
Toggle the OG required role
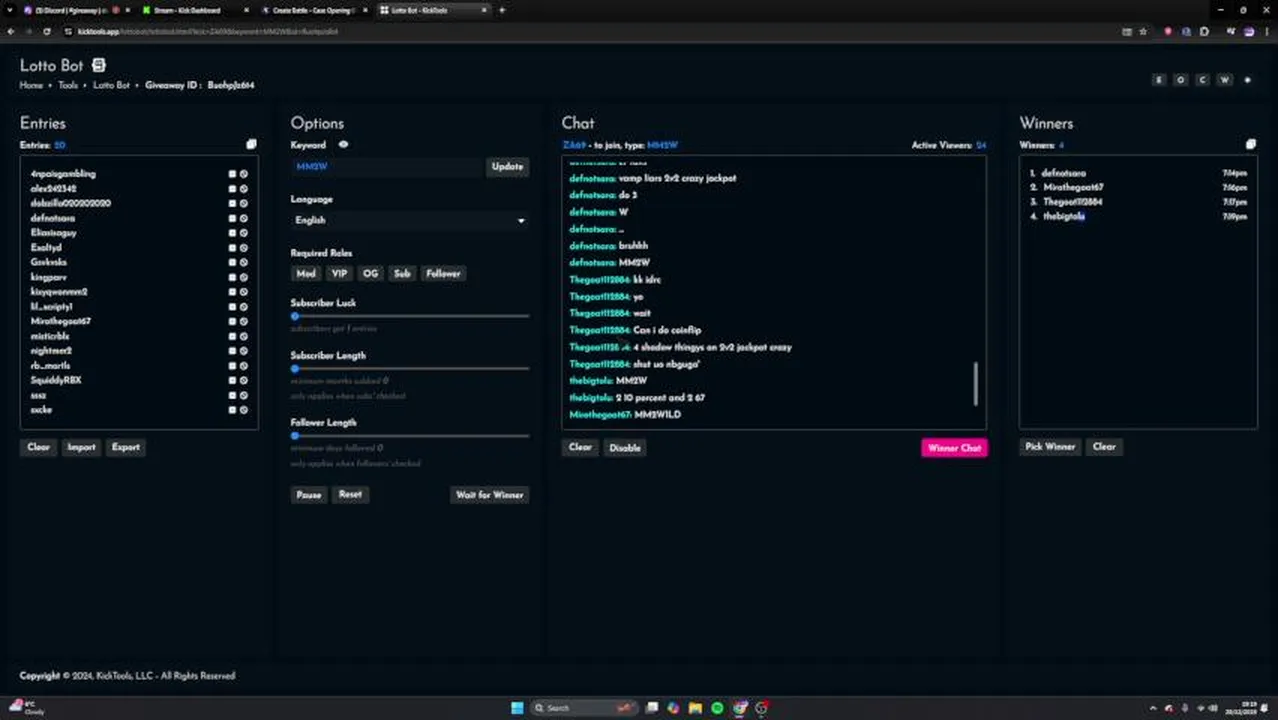click(371, 274)
